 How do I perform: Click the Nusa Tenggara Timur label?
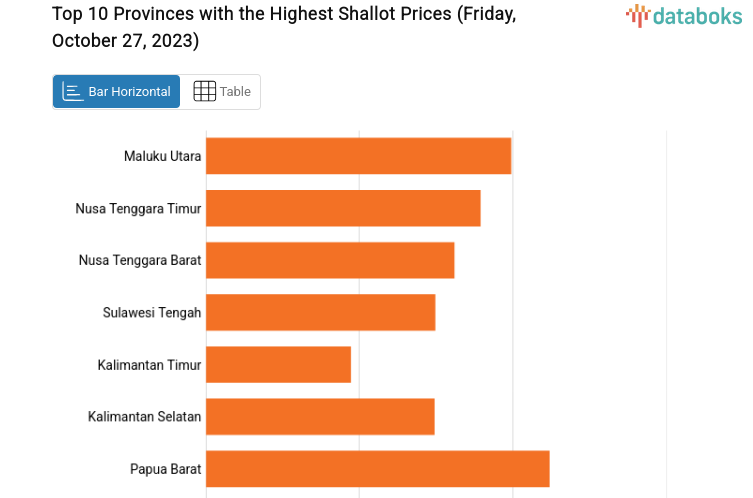pyautogui.click(x=138, y=208)
